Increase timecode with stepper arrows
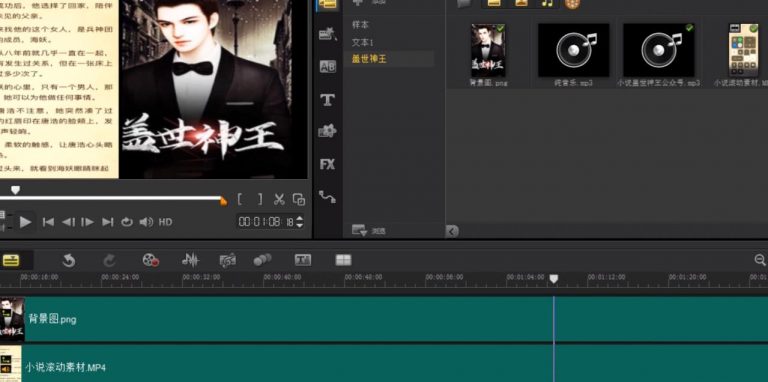Image resolution: width=768 pixels, height=382 pixels. tap(300, 218)
